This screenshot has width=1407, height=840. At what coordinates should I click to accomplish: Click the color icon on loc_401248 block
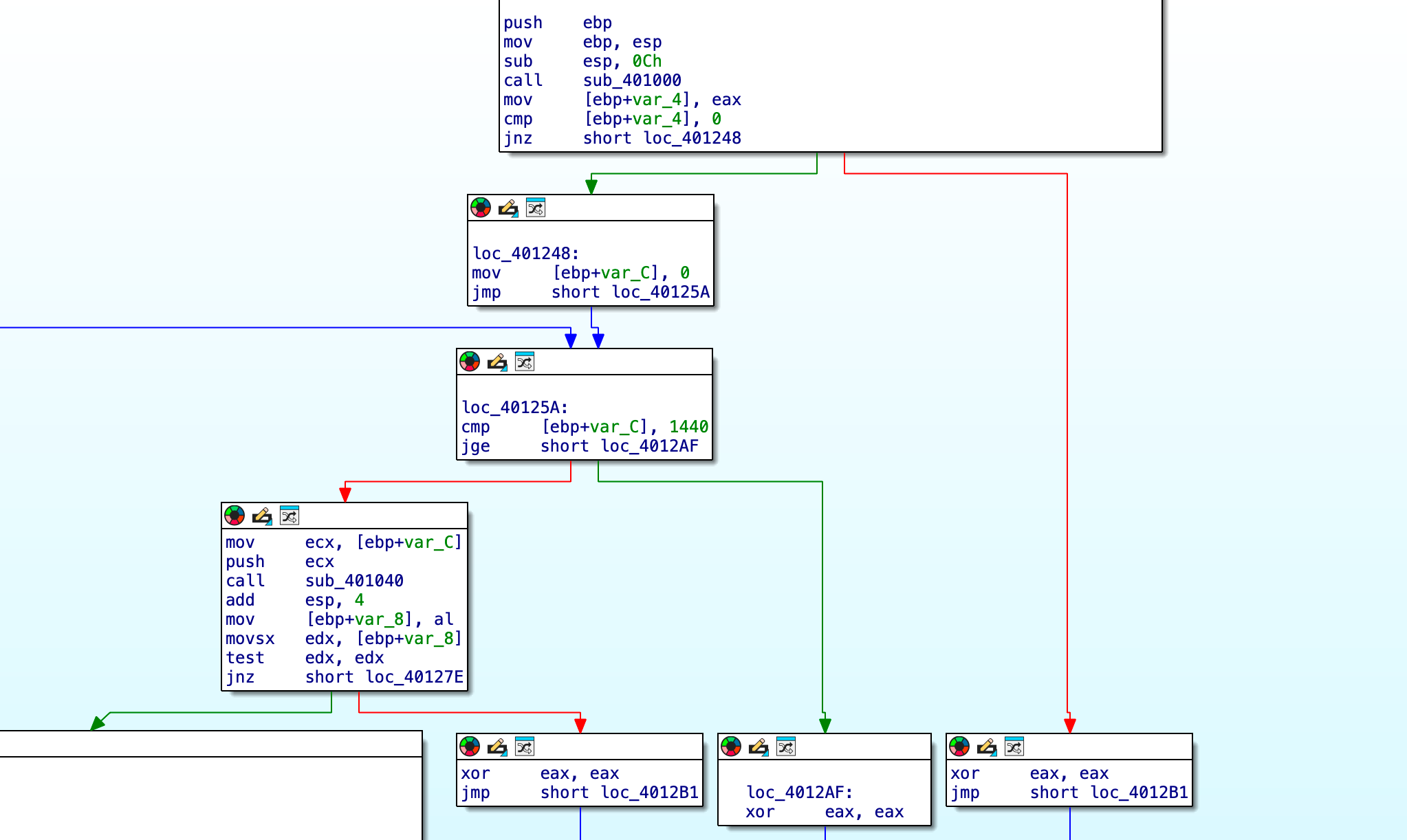click(481, 208)
